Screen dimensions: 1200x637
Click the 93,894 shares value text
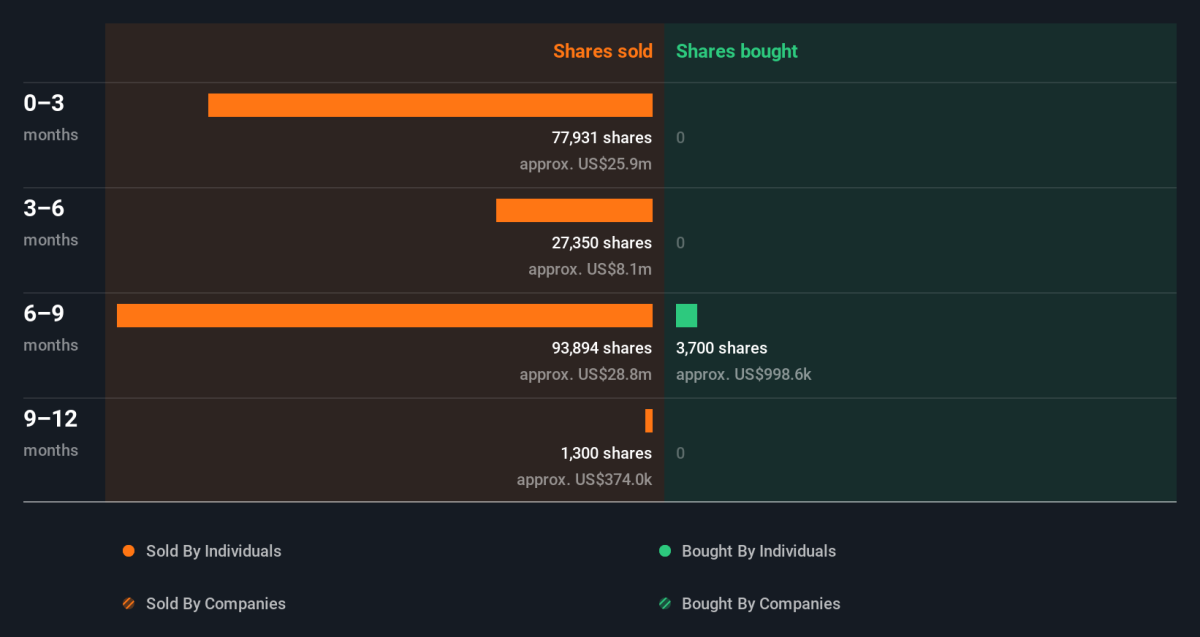pos(601,348)
